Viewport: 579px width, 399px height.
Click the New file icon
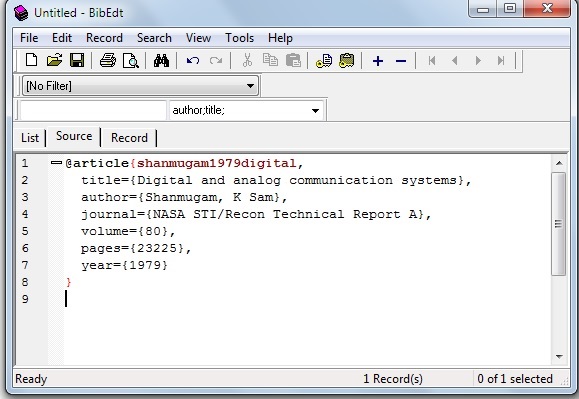pos(31,60)
